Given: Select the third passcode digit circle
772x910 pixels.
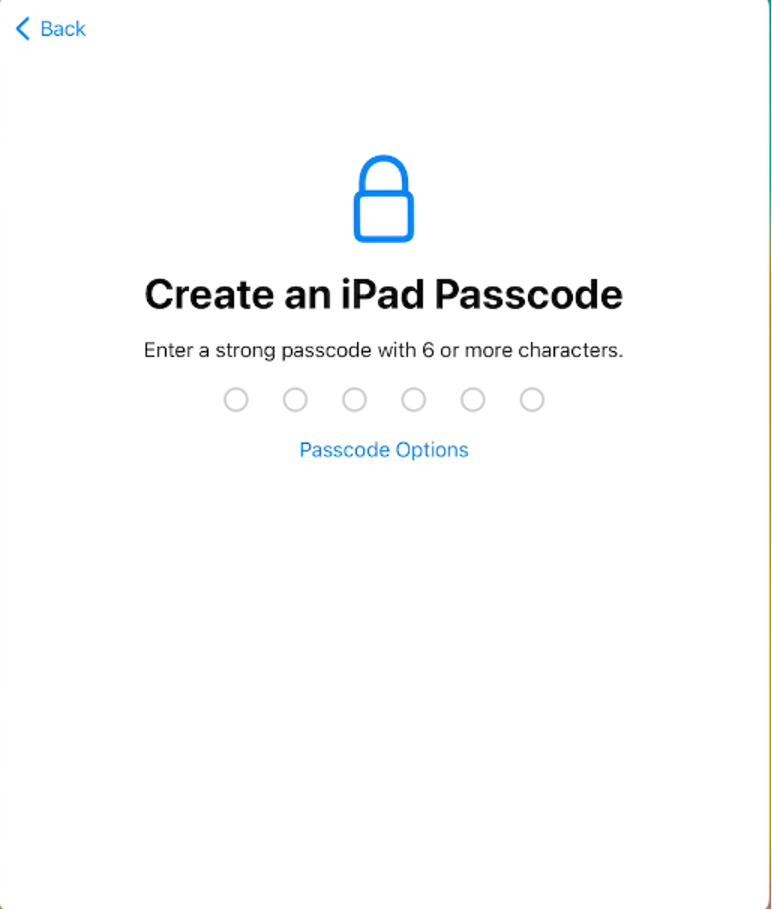Looking at the screenshot, I should 355,400.
